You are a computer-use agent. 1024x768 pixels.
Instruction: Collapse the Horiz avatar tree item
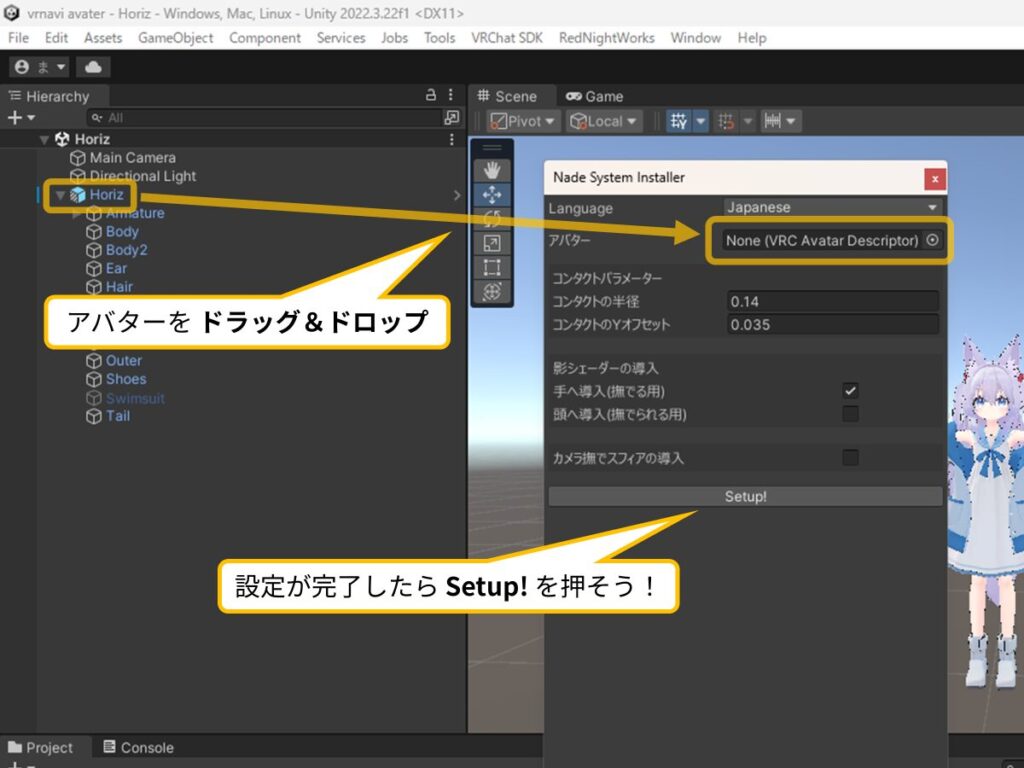point(61,195)
